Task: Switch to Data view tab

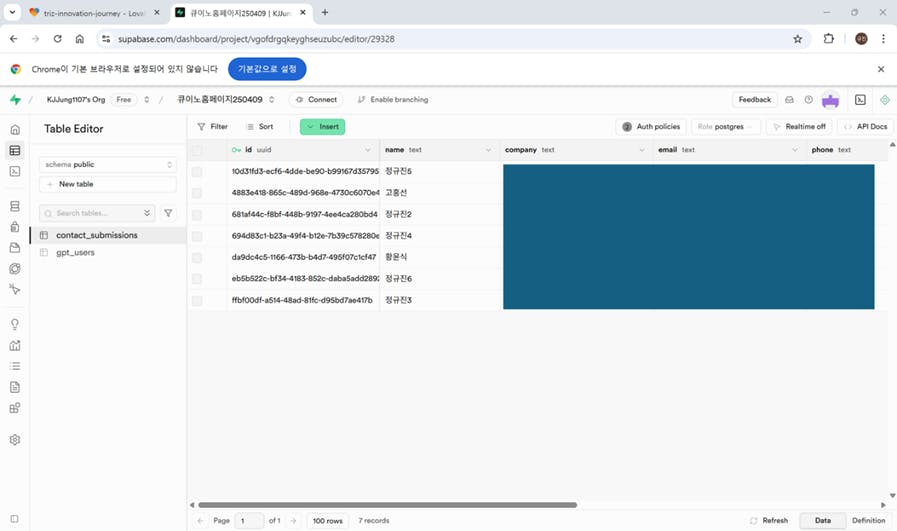Action: 823,520
